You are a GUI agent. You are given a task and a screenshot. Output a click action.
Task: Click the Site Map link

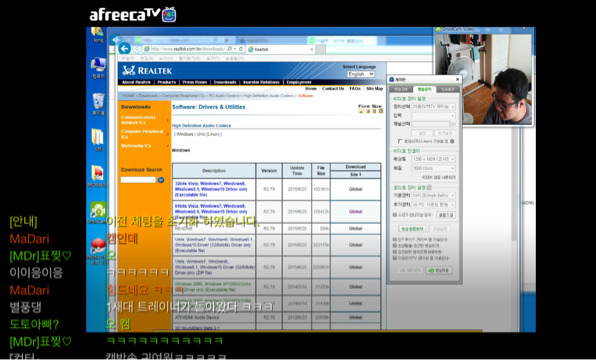374,89
